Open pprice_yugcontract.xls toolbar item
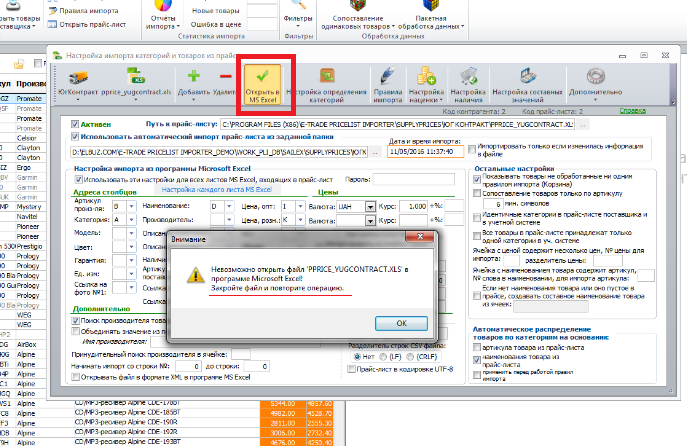Image resolution: width=687 pixels, height=446 pixels. pos(136,85)
